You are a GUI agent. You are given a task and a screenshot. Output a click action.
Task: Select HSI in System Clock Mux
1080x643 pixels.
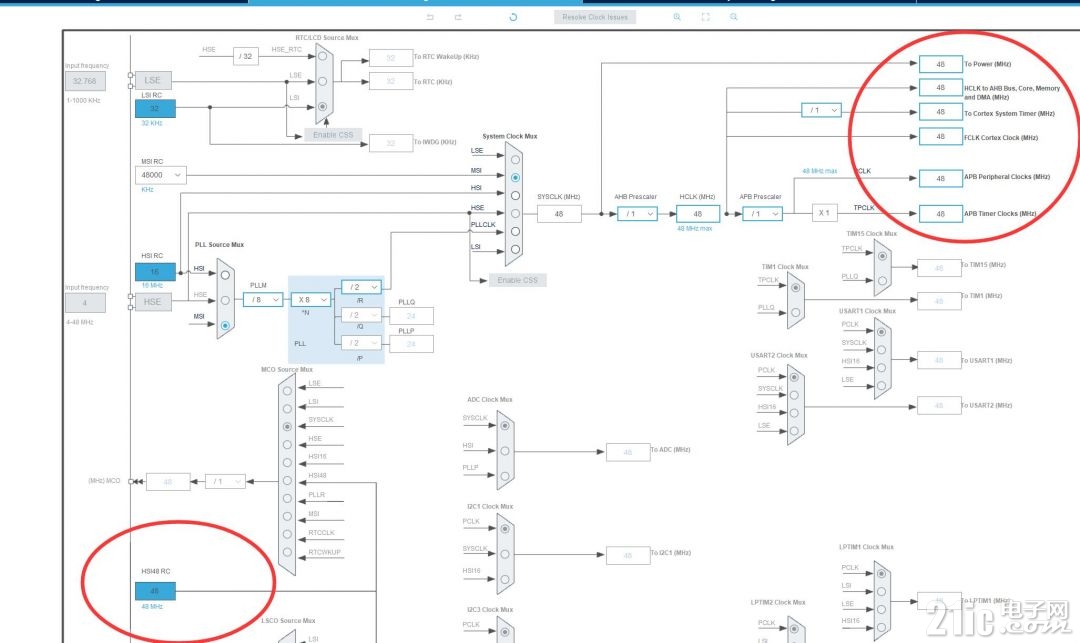tap(515, 196)
